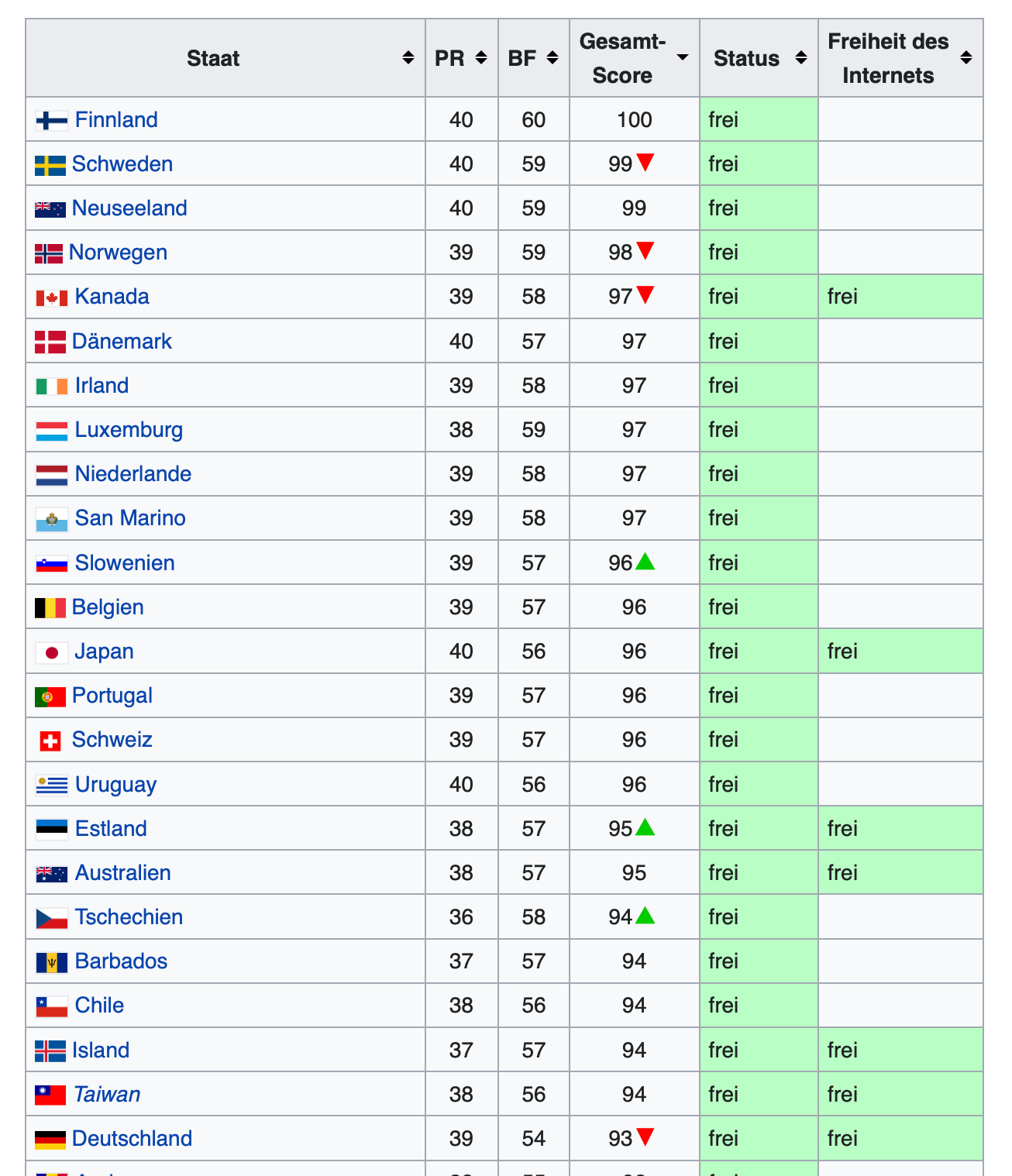Image resolution: width=1012 pixels, height=1176 pixels.
Task: Click the Switzerland flag icon
Action: tap(50, 741)
